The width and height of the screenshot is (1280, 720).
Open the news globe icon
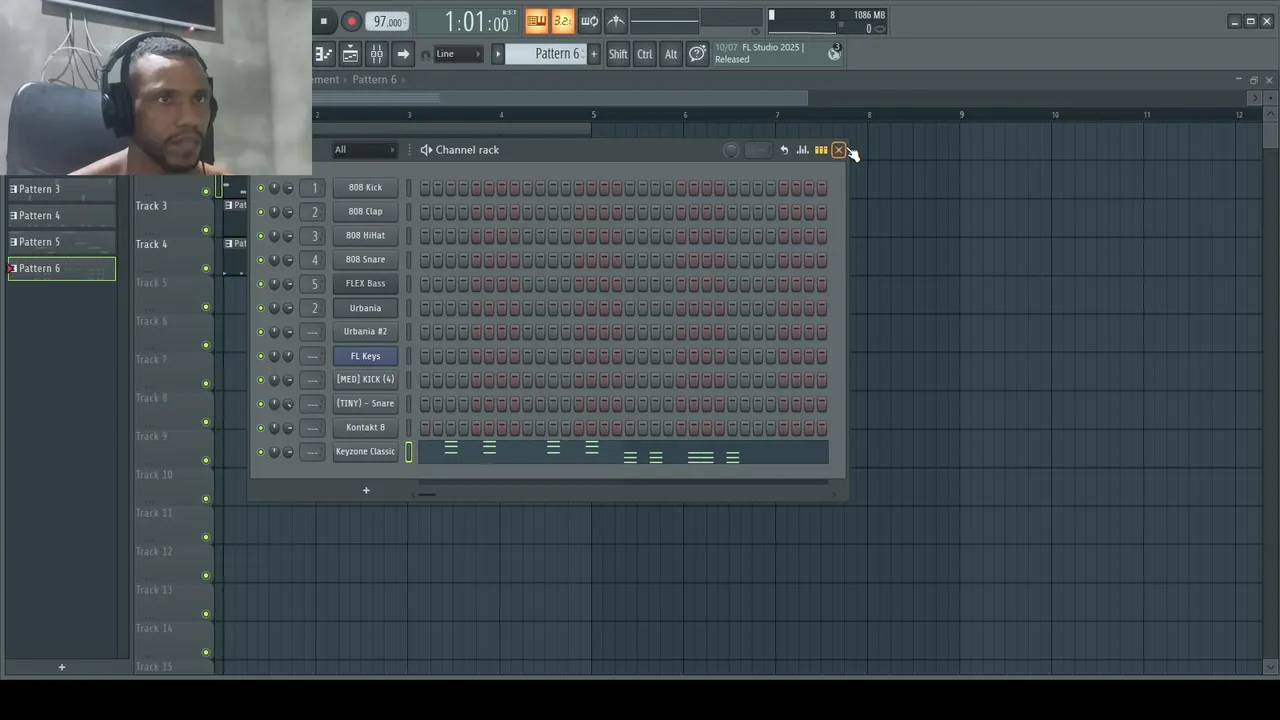pyautogui.click(x=834, y=54)
